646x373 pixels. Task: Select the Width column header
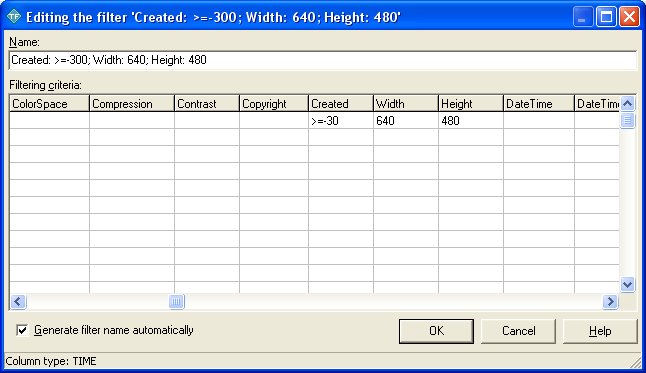point(406,103)
